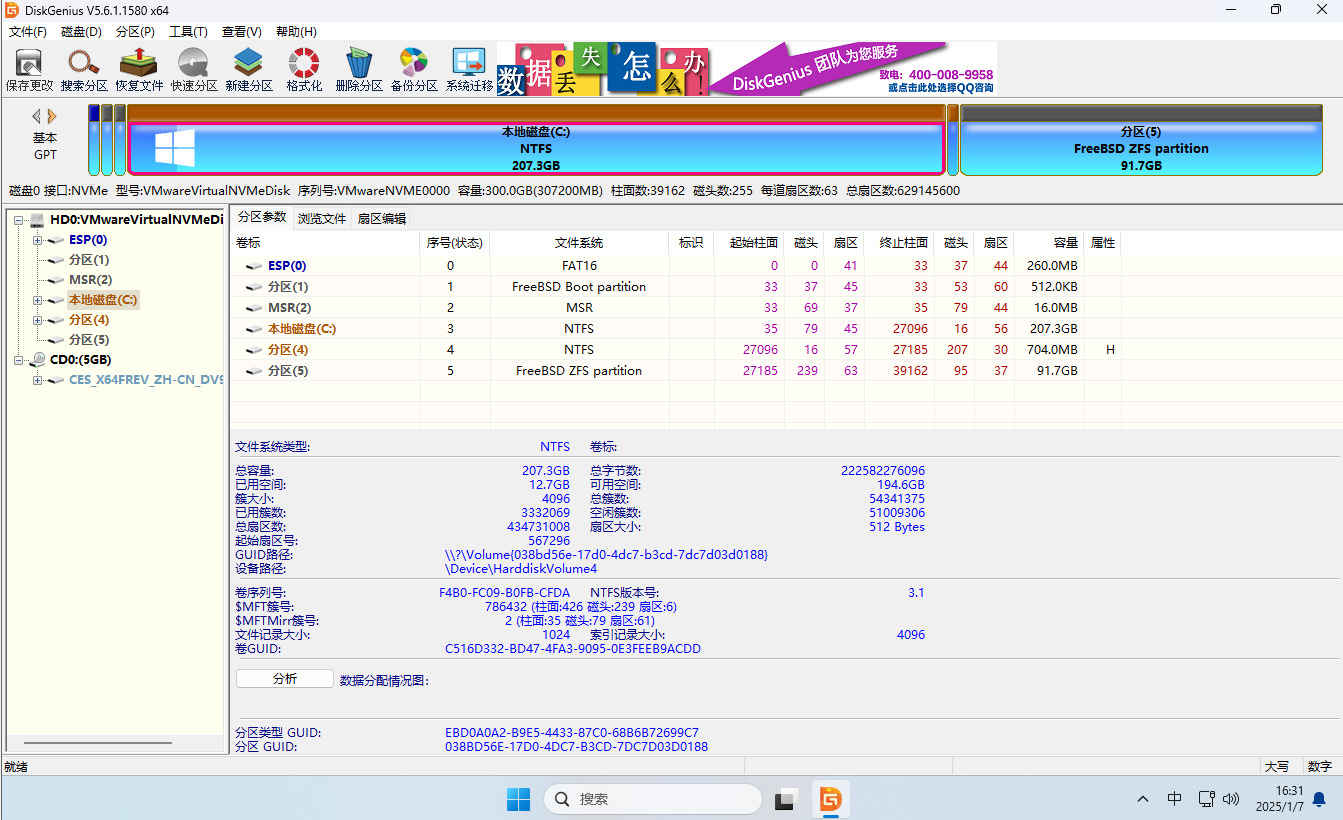Open the 文件(F) menu
Screen dimensions: 1343x820
[x=28, y=32]
